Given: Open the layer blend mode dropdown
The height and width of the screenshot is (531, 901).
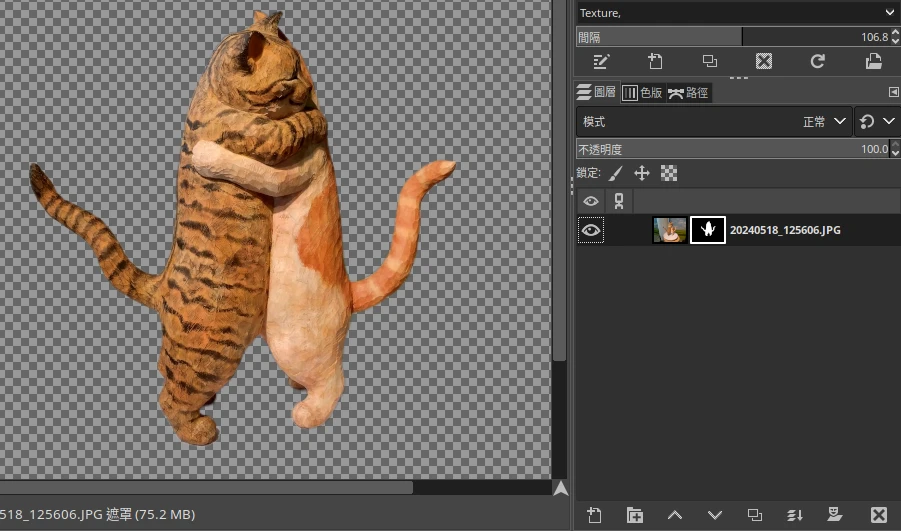Looking at the screenshot, I should pos(714,122).
